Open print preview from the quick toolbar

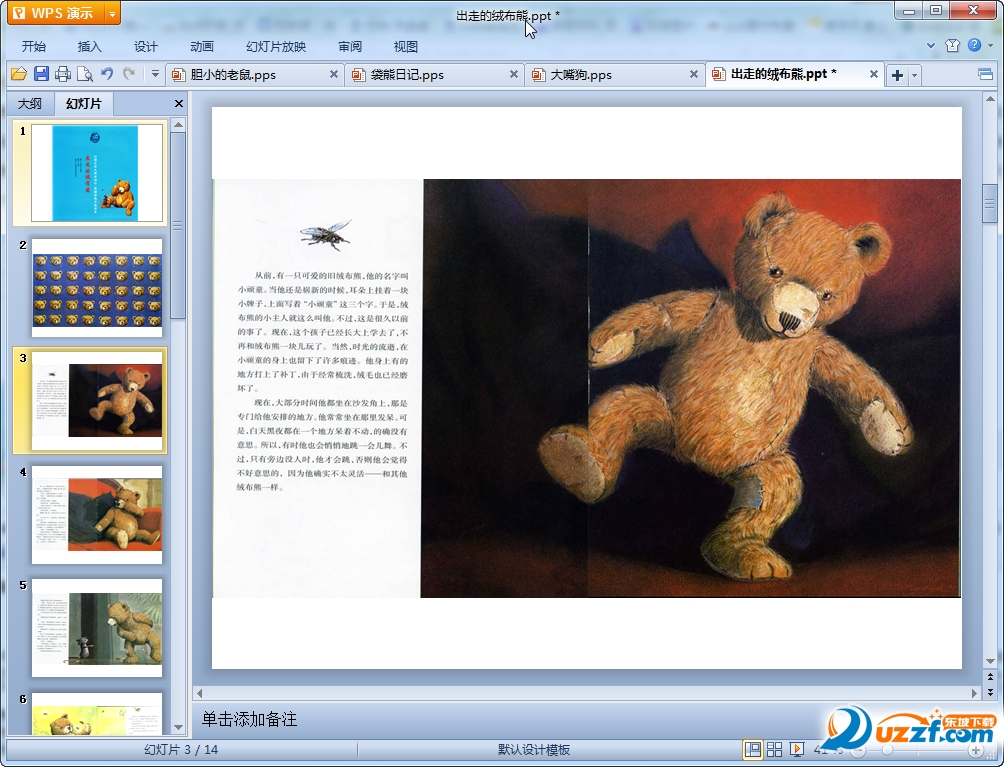click(85, 74)
